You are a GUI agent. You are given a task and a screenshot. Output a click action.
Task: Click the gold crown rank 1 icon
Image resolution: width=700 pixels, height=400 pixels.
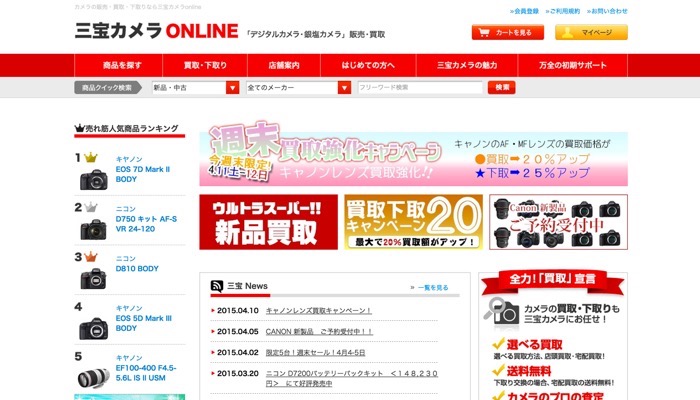click(91, 157)
